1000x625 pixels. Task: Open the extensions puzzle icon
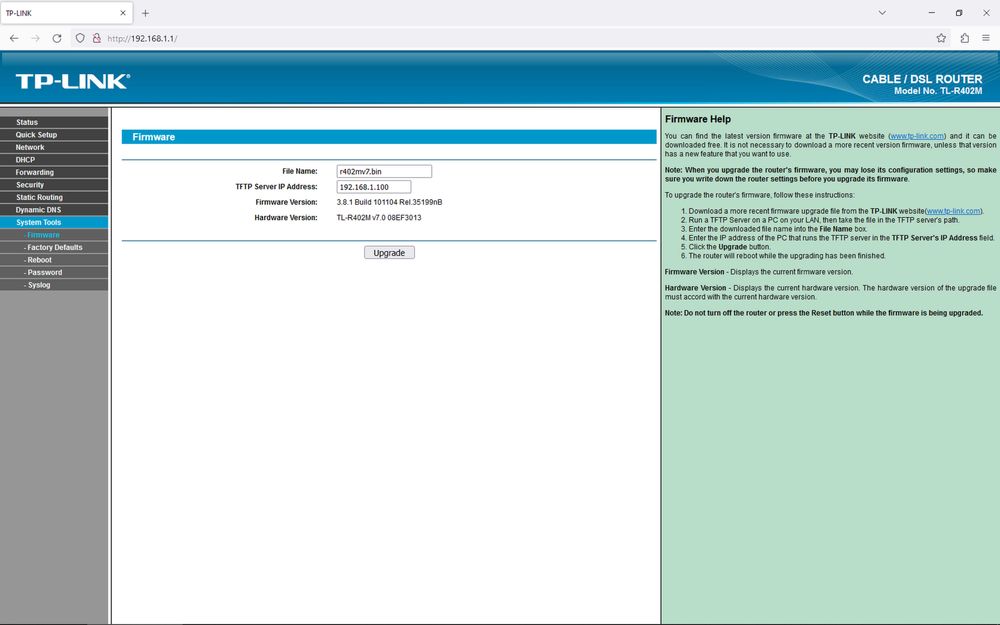[x=964, y=38]
